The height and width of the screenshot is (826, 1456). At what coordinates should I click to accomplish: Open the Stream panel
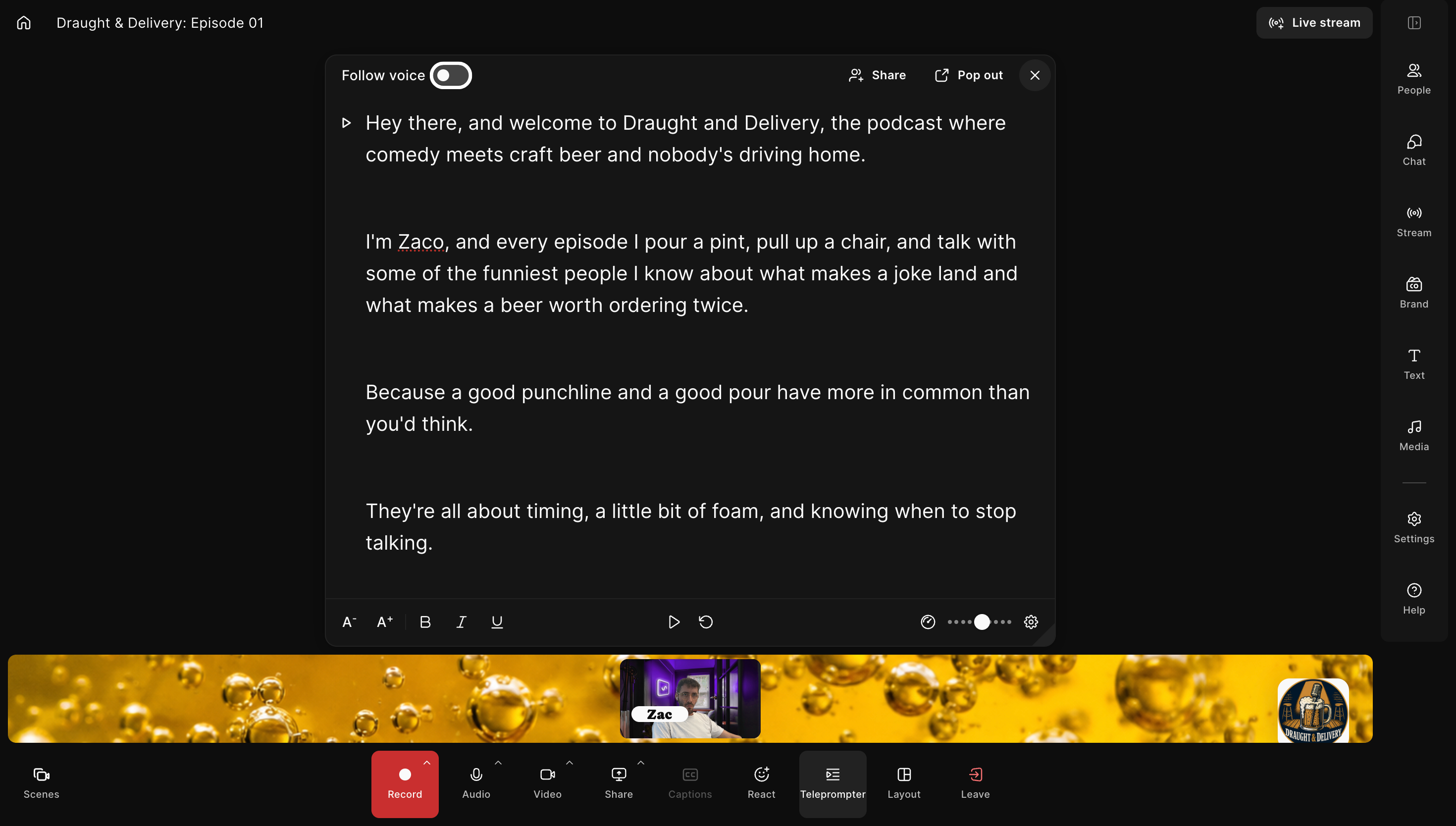point(1414,222)
